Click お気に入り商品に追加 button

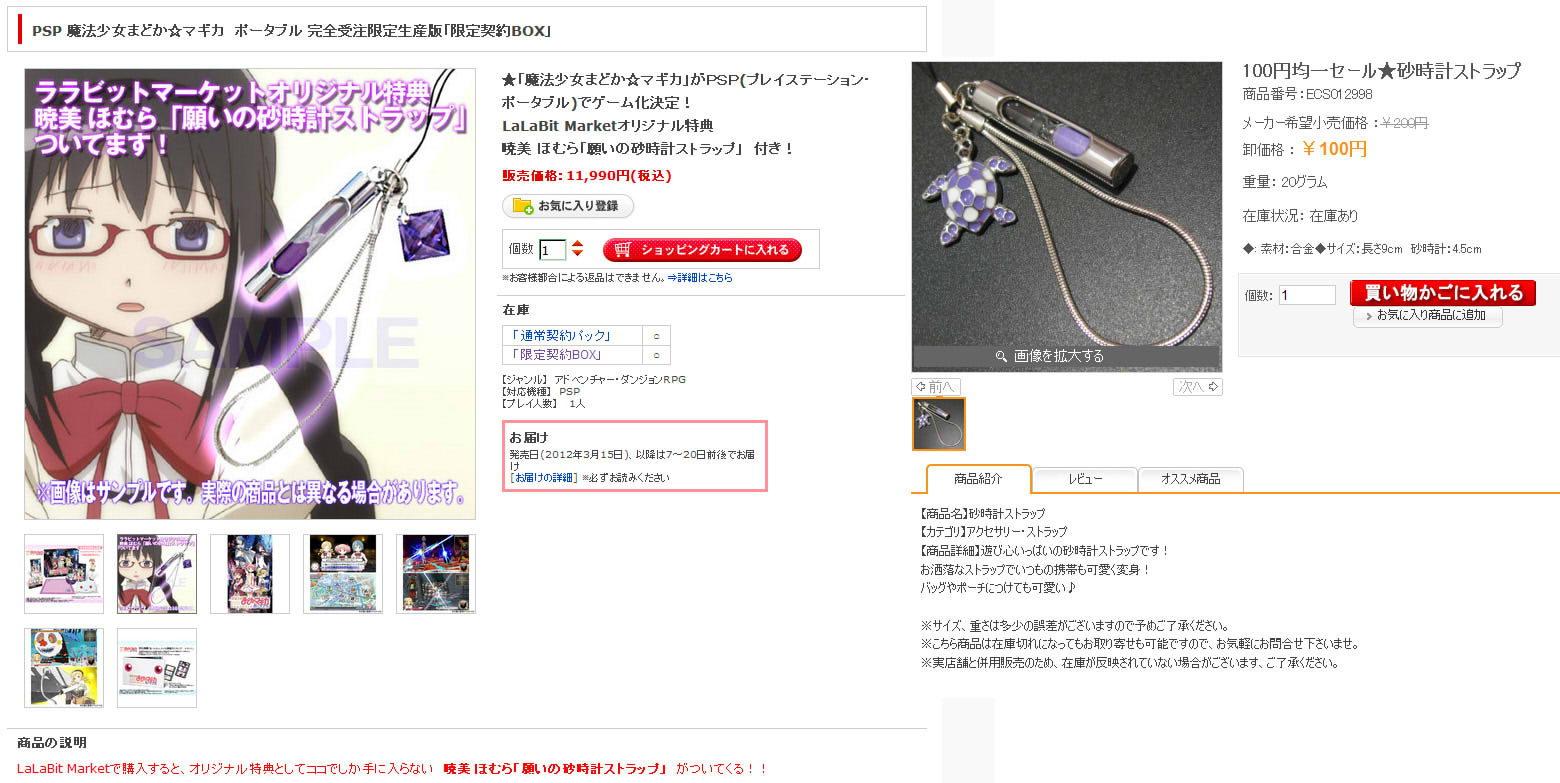[x=1428, y=316]
